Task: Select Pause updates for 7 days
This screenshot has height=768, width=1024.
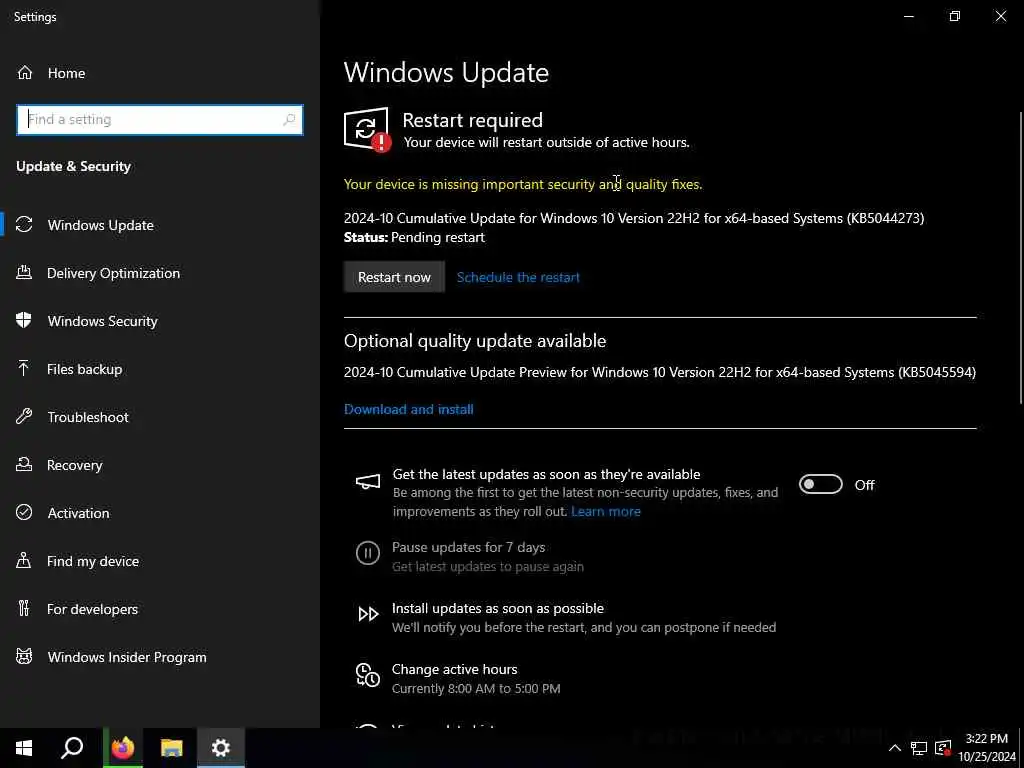Action: (x=468, y=547)
